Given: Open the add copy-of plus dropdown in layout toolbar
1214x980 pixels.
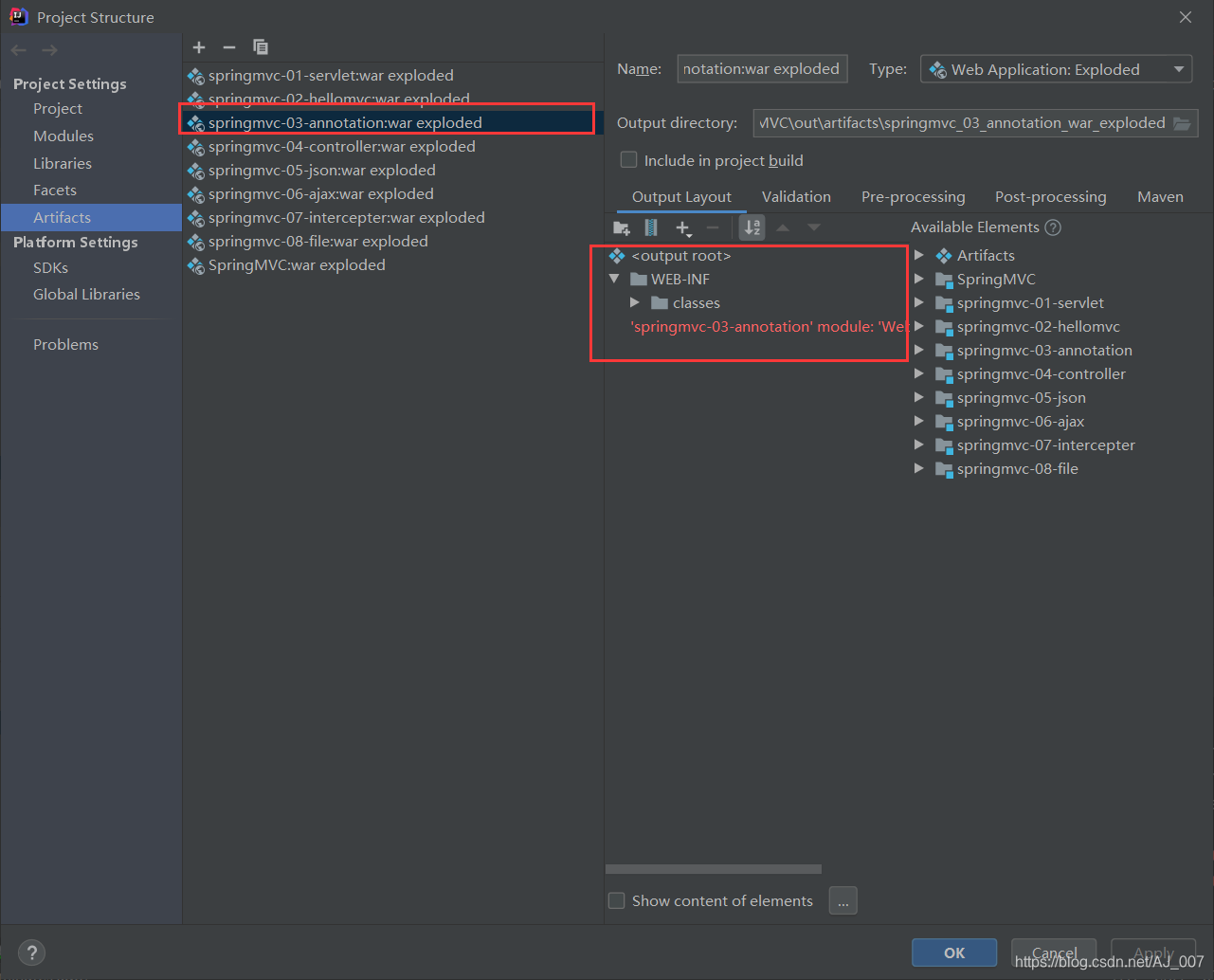Looking at the screenshot, I should [683, 227].
